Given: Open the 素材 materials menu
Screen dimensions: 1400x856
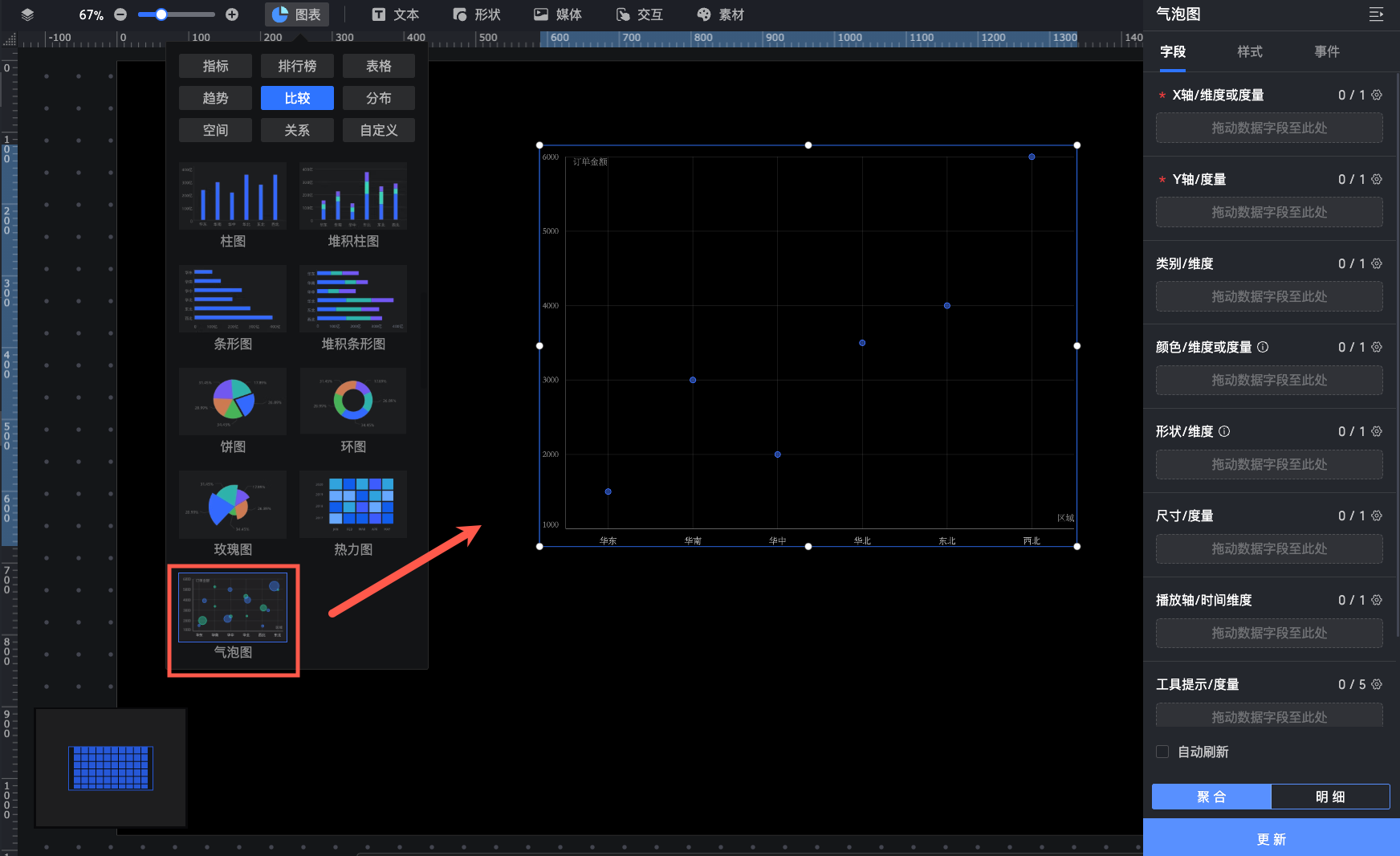Looking at the screenshot, I should pos(721,14).
